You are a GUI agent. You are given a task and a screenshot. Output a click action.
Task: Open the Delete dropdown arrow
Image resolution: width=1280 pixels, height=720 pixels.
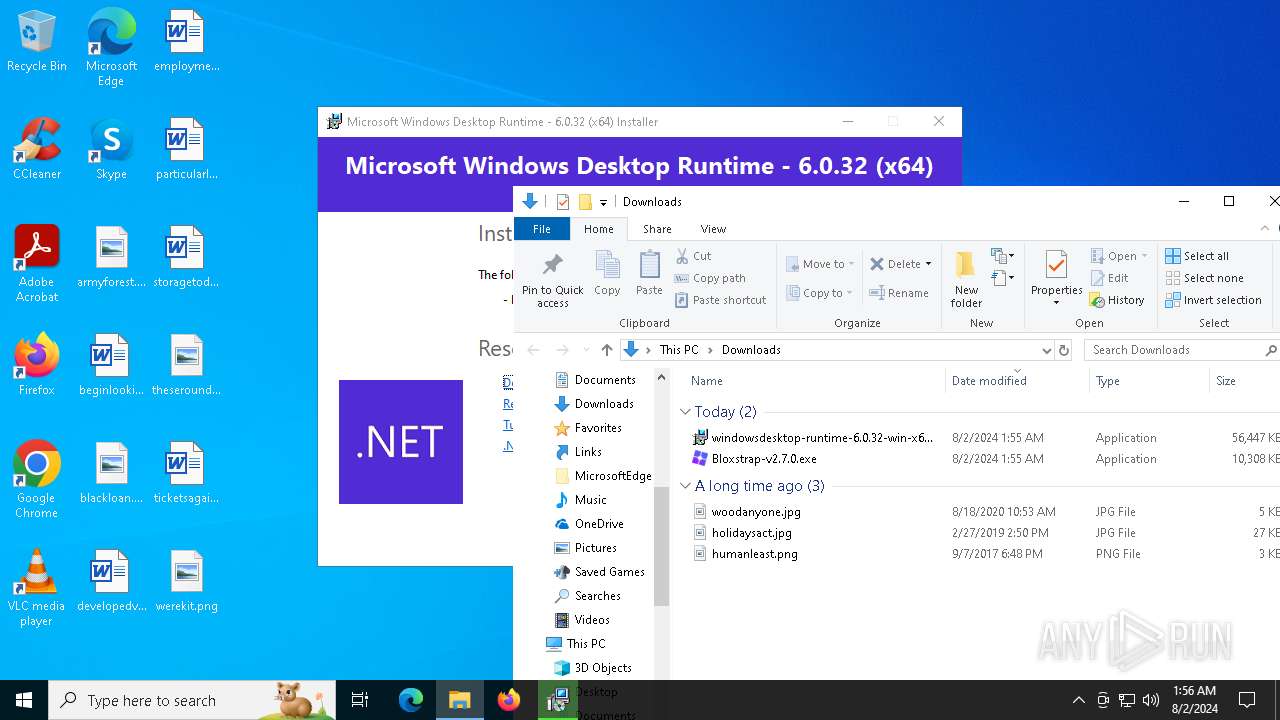tap(928, 264)
